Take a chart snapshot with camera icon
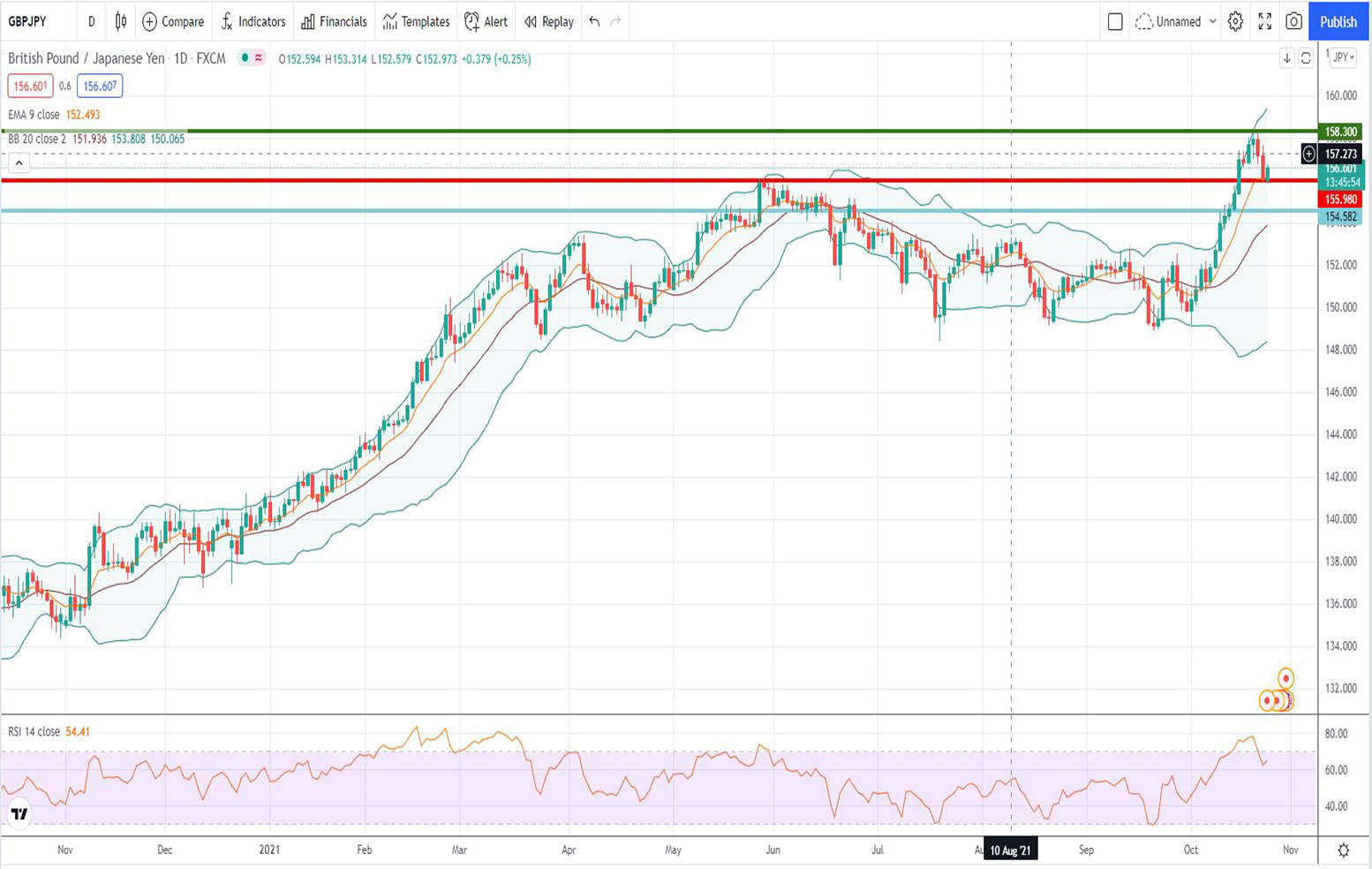 click(x=1293, y=21)
